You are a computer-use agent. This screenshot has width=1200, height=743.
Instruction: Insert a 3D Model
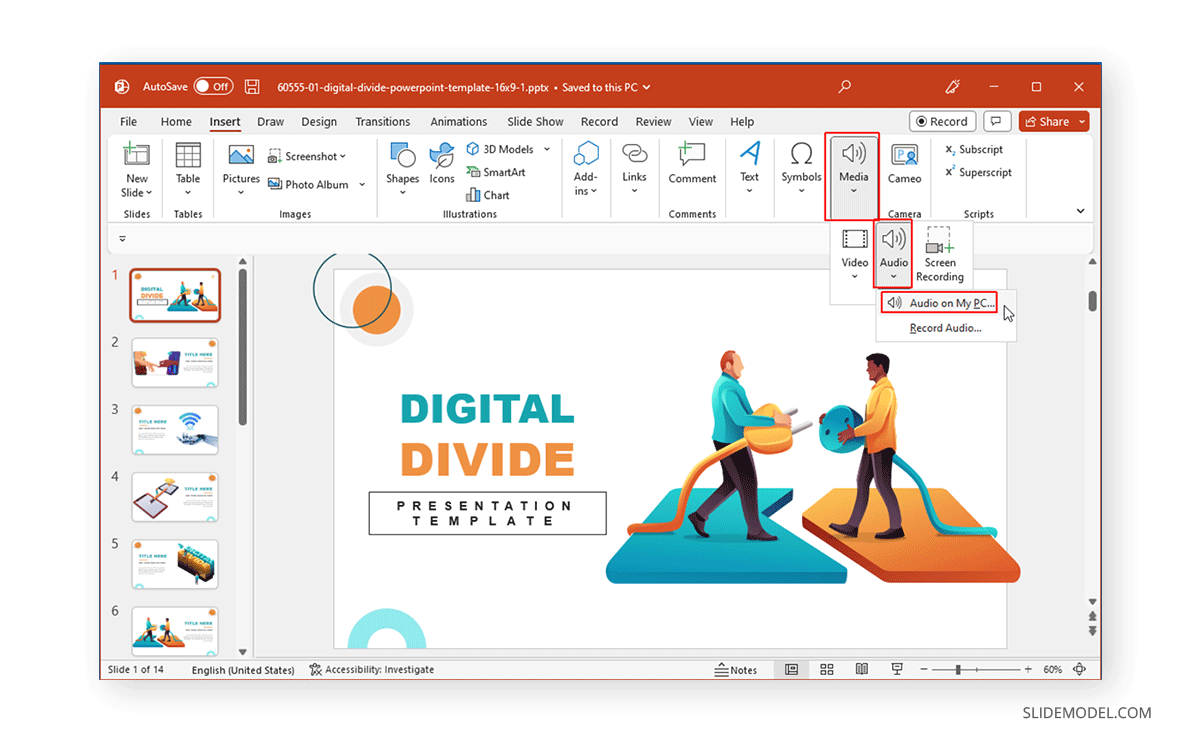coord(503,148)
